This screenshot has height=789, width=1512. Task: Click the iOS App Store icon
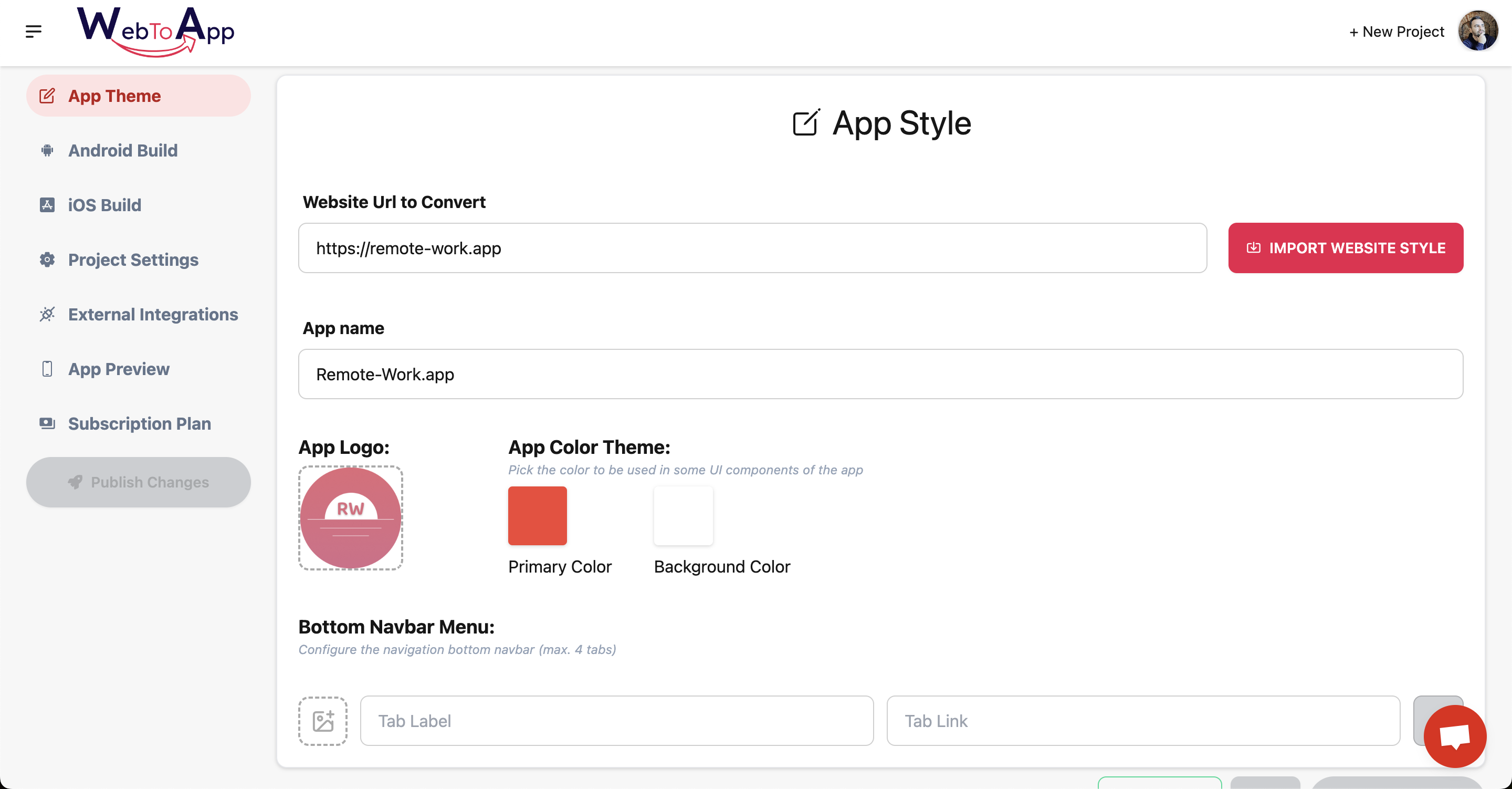coord(47,205)
